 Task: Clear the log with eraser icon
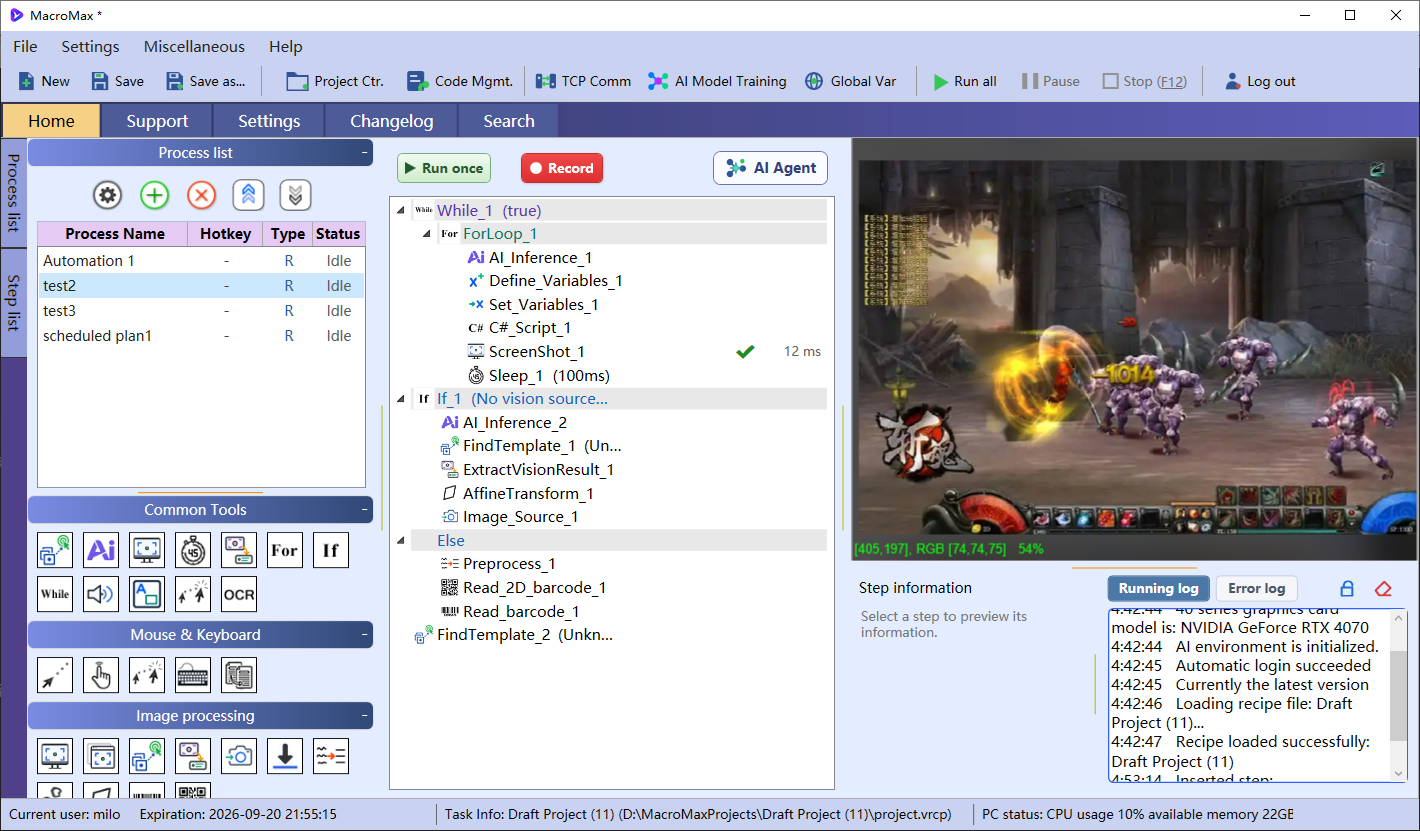[x=1383, y=589]
